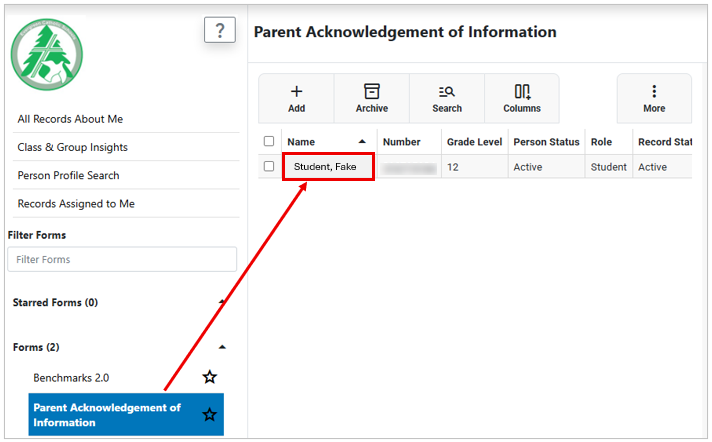Star the Benchmarks 2.0 form

[x=209, y=377]
